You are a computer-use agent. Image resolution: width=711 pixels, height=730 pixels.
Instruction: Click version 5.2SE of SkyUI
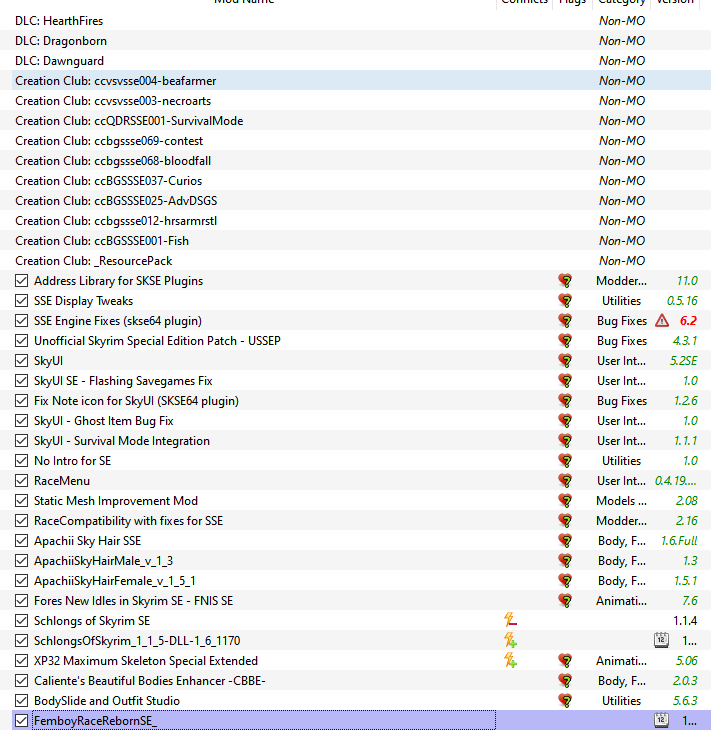pyautogui.click(x=684, y=361)
